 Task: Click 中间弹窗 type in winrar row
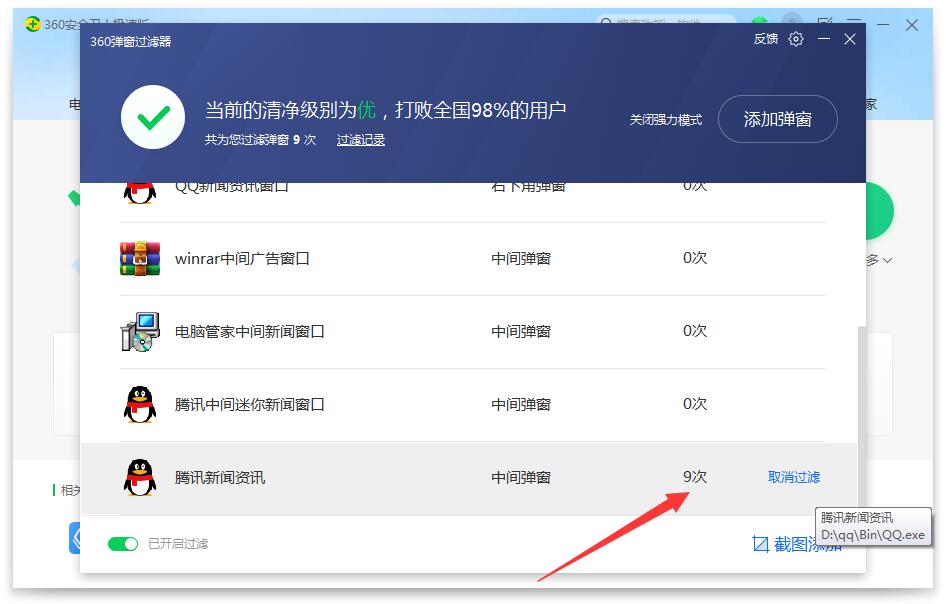521,259
